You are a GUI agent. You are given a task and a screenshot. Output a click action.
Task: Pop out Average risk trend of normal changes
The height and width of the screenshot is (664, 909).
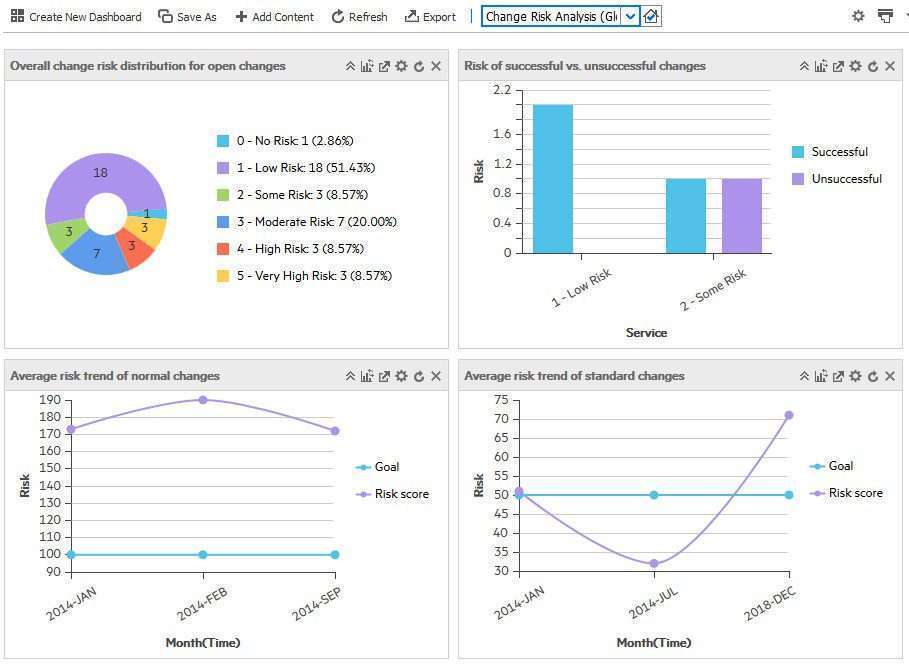pos(384,376)
